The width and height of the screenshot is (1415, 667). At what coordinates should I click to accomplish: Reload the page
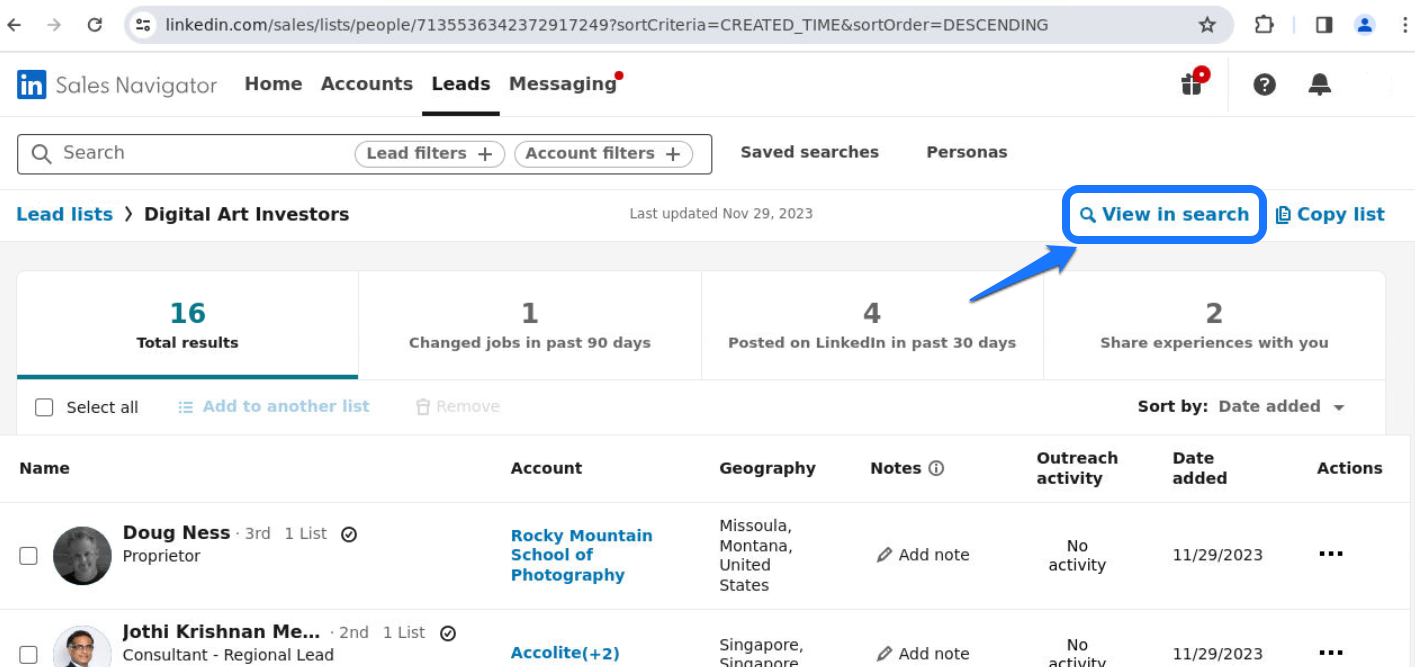[95, 25]
